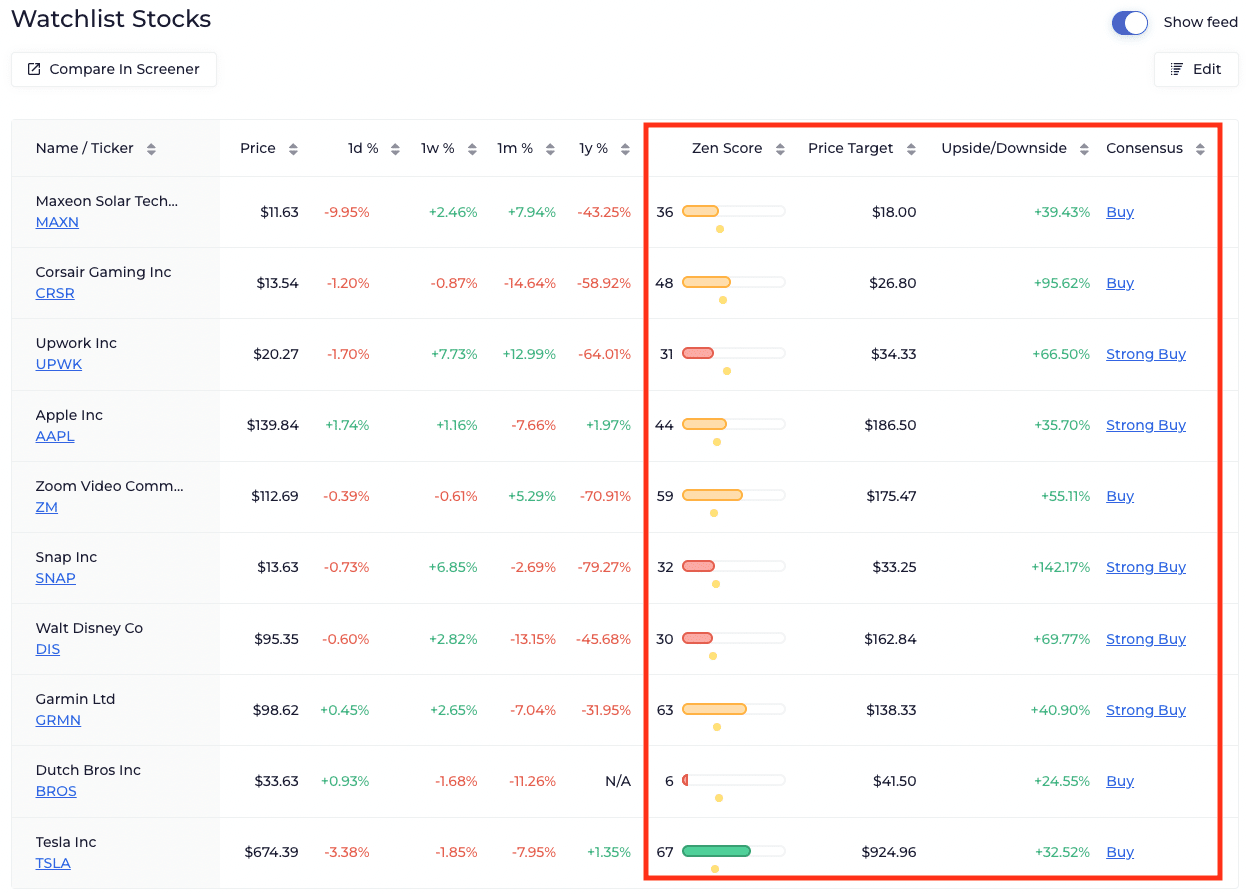This screenshot has width=1246, height=894.
Task: Click the Price Target sort arrows
Action: pos(911,149)
